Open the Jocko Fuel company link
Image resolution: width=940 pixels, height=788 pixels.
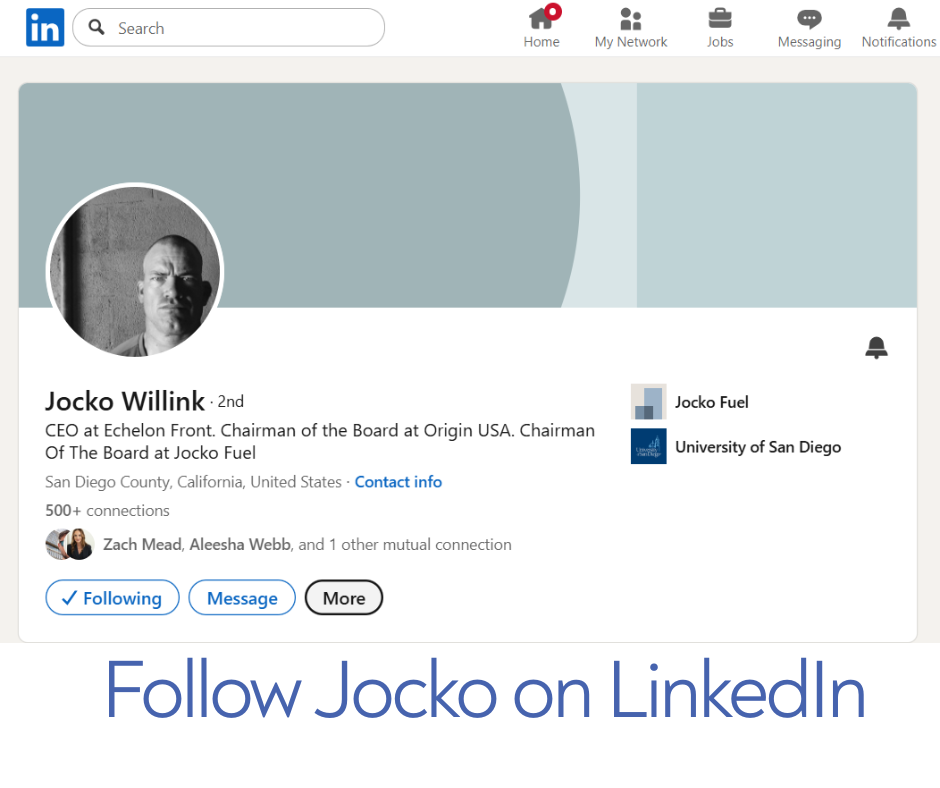point(711,402)
